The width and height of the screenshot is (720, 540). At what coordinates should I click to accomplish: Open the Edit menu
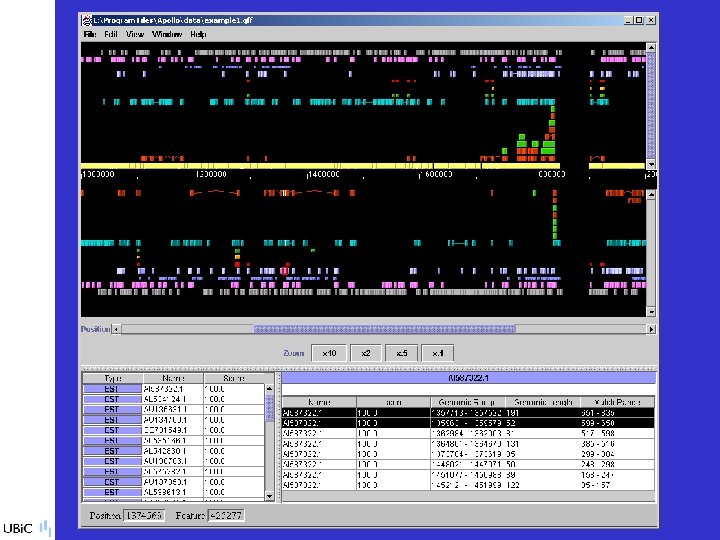111,34
